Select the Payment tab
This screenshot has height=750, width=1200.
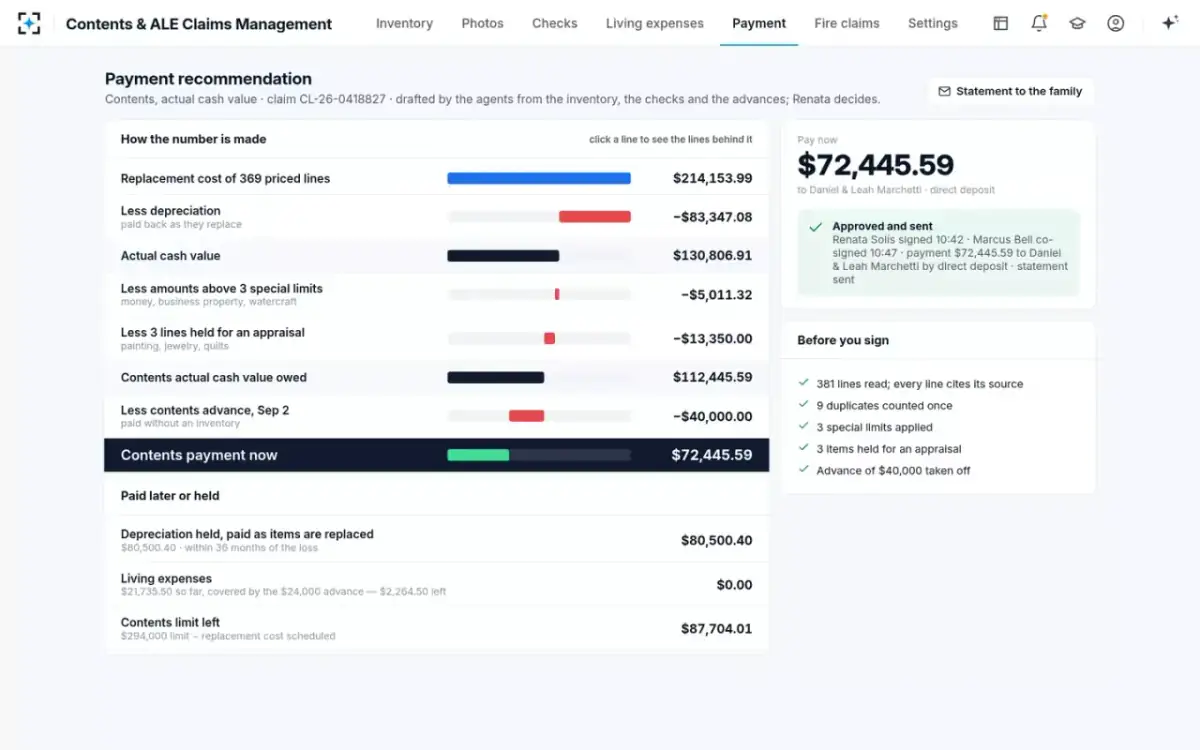759,23
